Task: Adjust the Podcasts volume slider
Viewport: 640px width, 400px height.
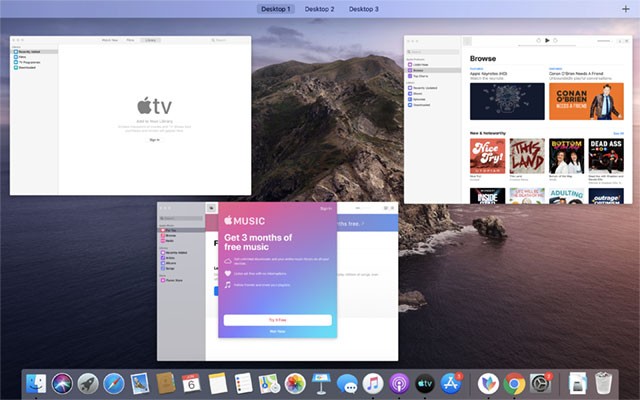Action: (603, 41)
